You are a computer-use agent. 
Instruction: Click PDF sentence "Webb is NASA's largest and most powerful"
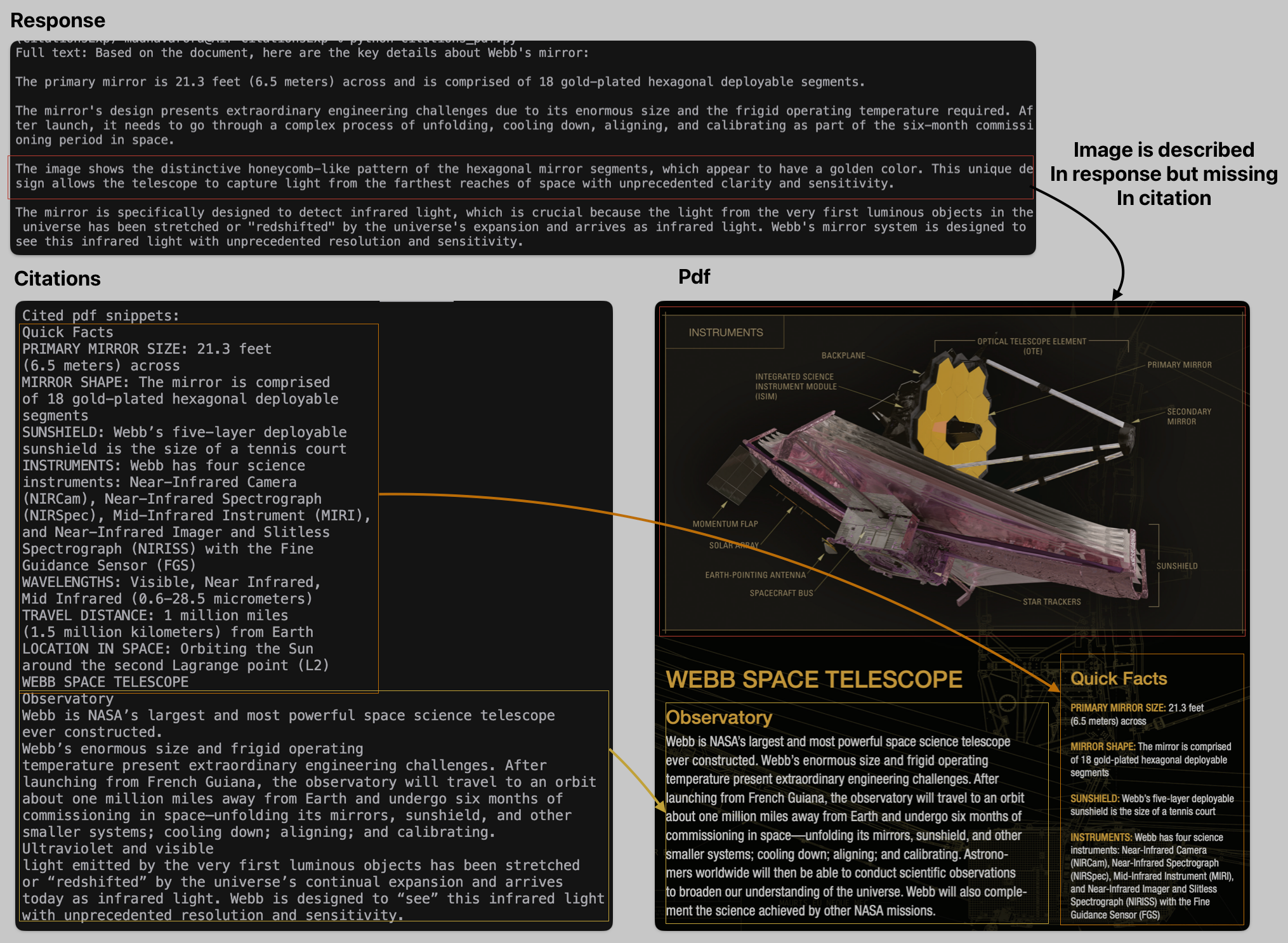pyautogui.click(x=838, y=741)
